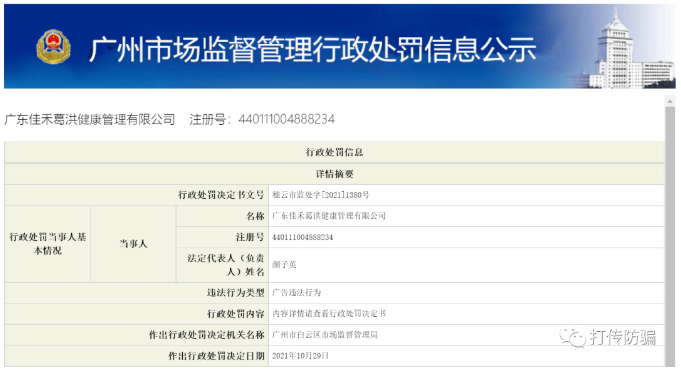Click the 注册号 value cell in table
Screen dimensions: 681x372
coord(466,237)
